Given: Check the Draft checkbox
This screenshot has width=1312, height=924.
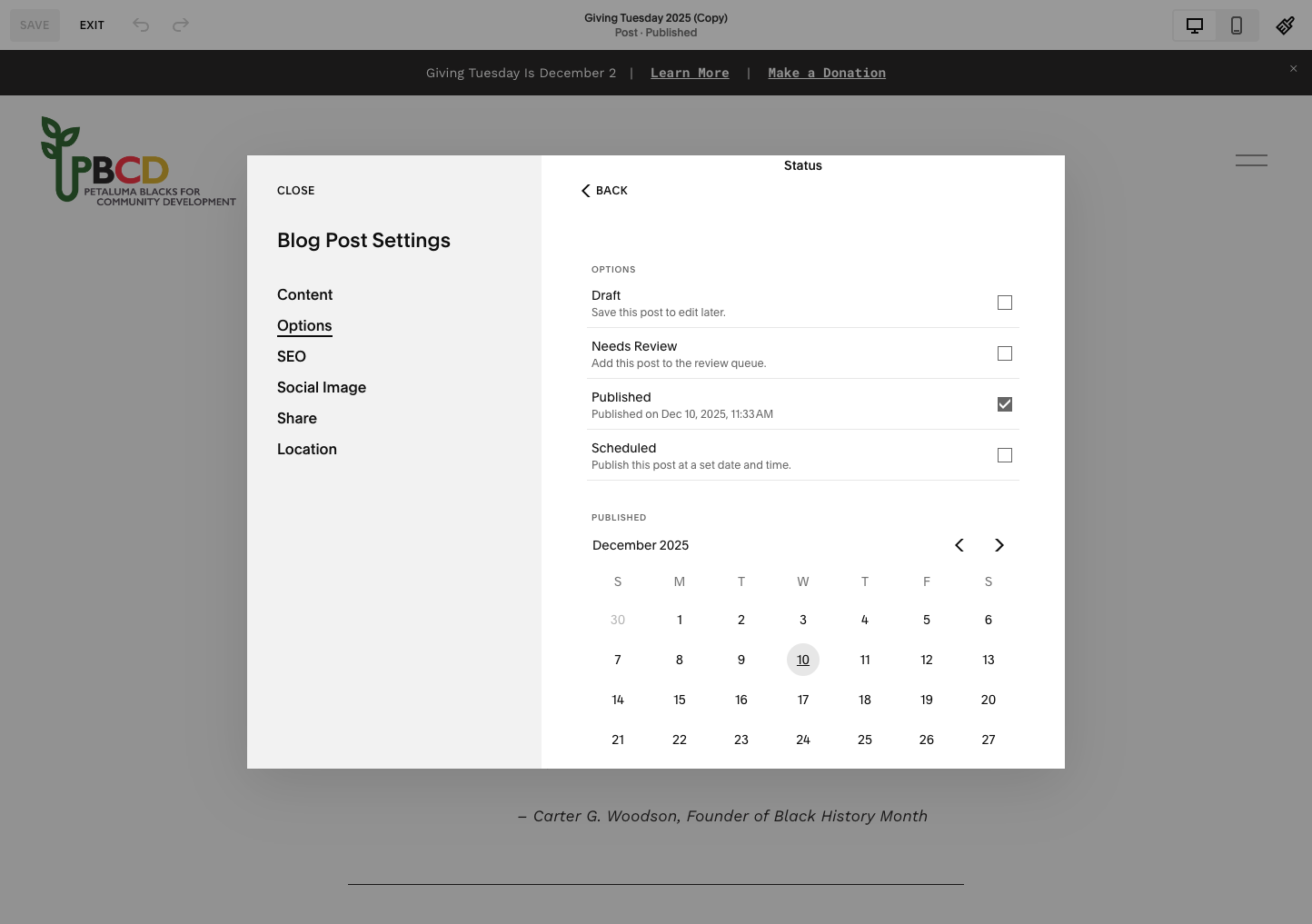Looking at the screenshot, I should pos(1005,303).
